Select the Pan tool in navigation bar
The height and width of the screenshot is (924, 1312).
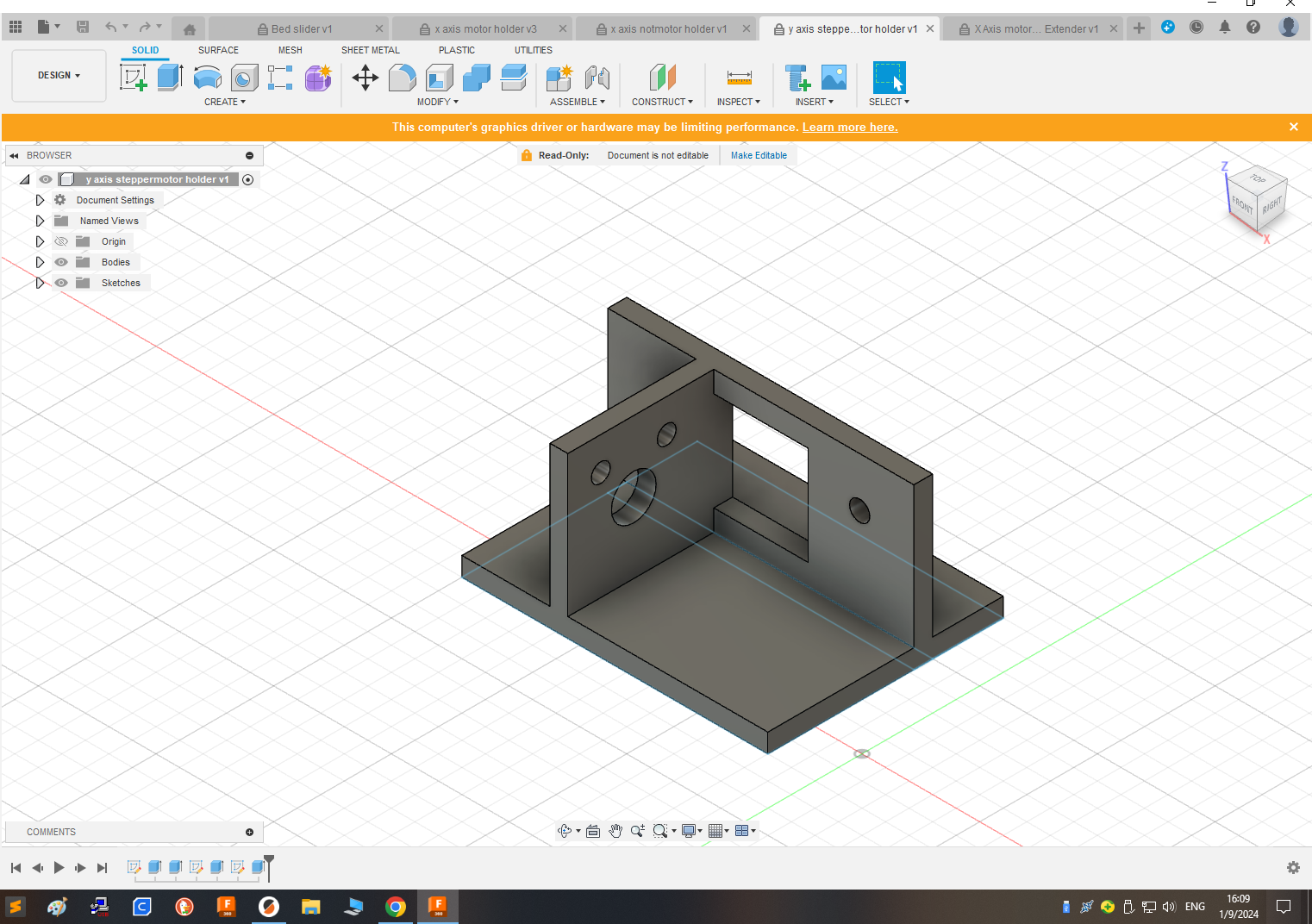point(615,830)
